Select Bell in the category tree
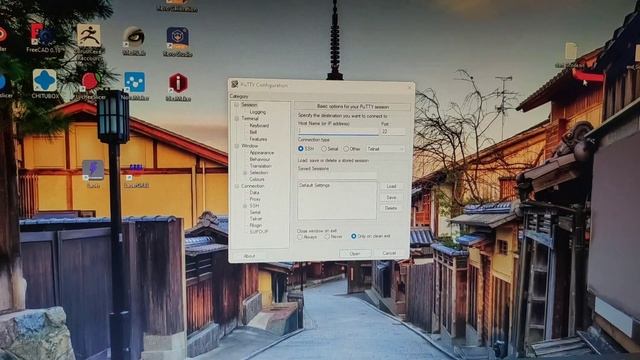 click(x=253, y=132)
